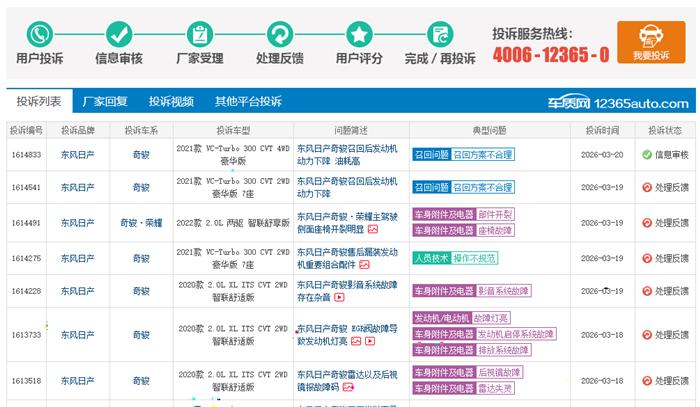Click the 完成/再投诉 document icon

click(439, 34)
